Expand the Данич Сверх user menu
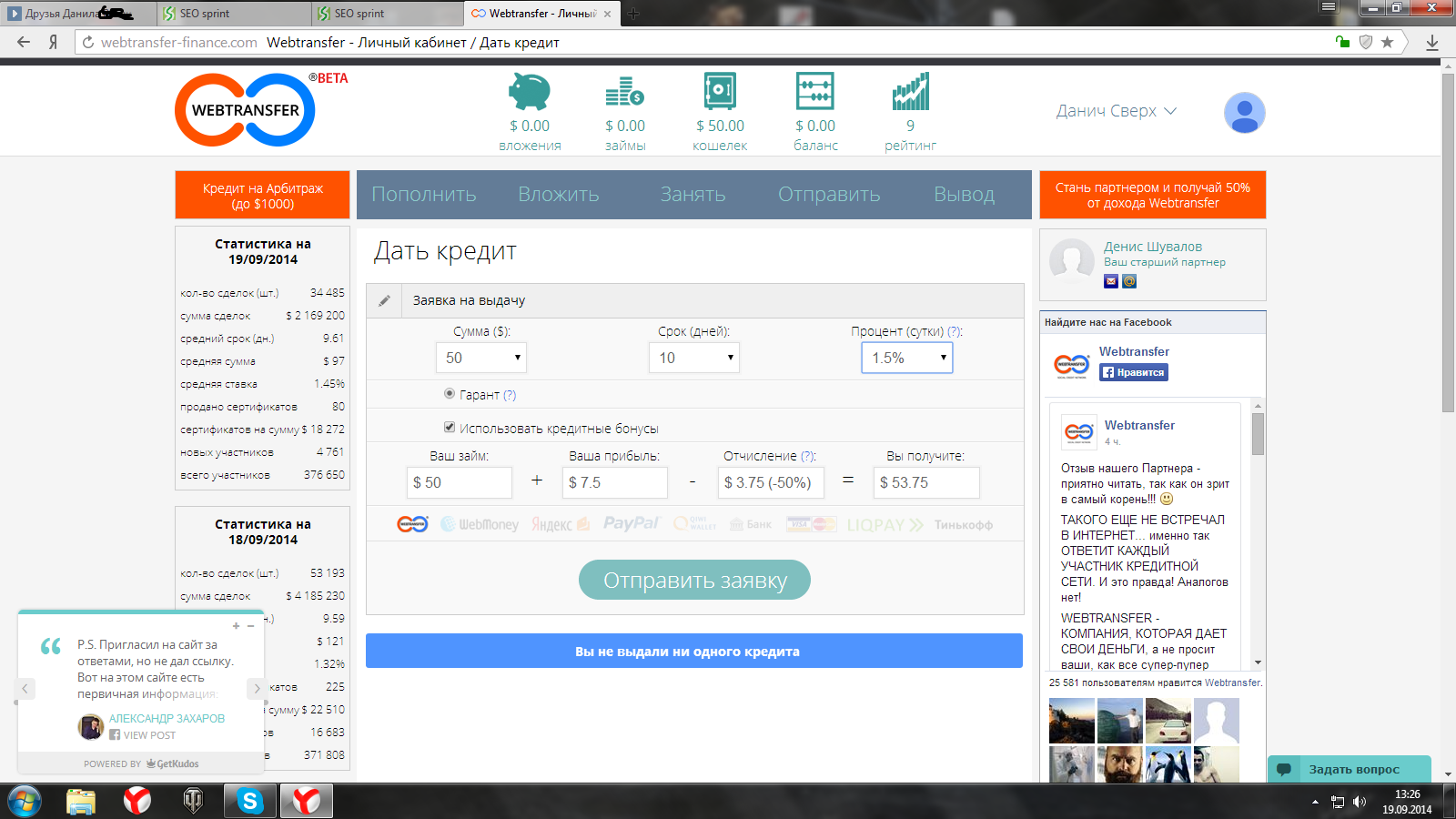 point(1116,111)
